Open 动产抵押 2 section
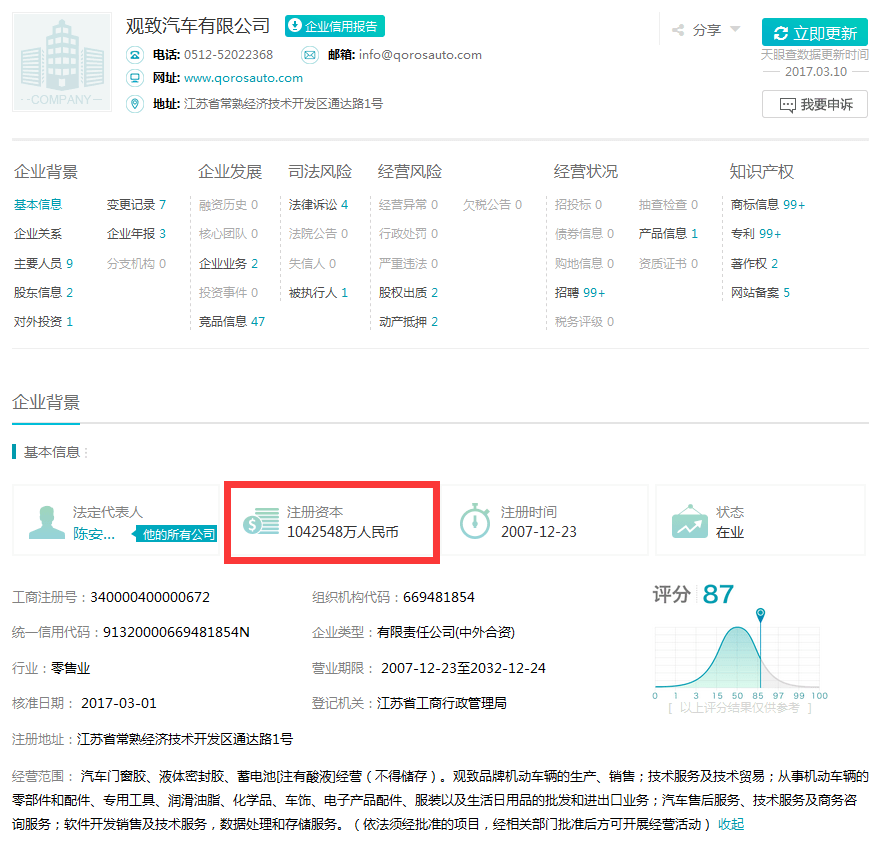The height and width of the screenshot is (857, 888). click(408, 322)
